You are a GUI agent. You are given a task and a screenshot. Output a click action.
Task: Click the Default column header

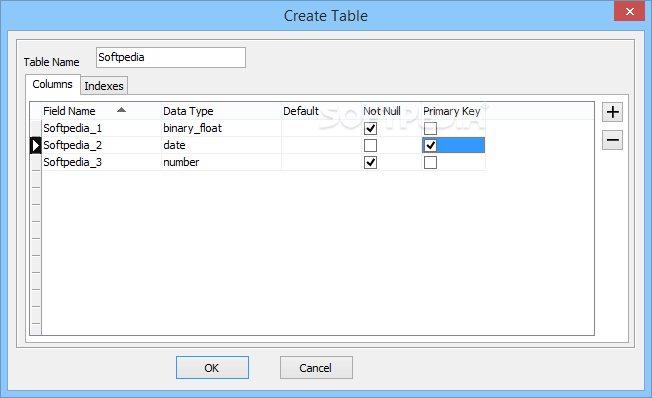[x=321, y=111]
